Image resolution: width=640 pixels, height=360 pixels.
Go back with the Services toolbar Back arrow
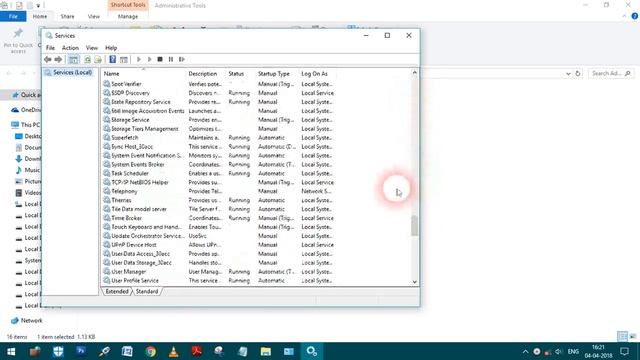pyautogui.click(x=48, y=60)
